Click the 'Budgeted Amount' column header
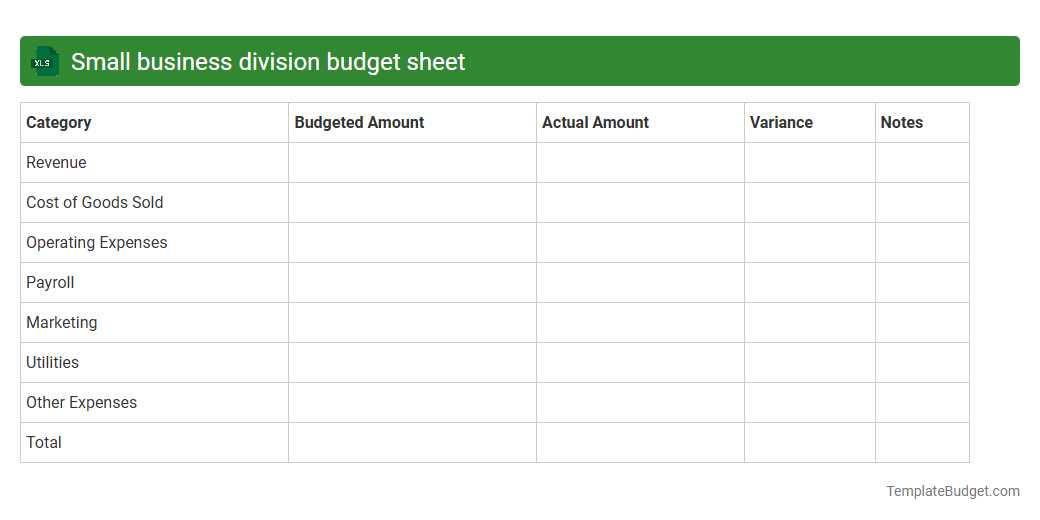The height and width of the screenshot is (520, 1040). coord(413,123)
